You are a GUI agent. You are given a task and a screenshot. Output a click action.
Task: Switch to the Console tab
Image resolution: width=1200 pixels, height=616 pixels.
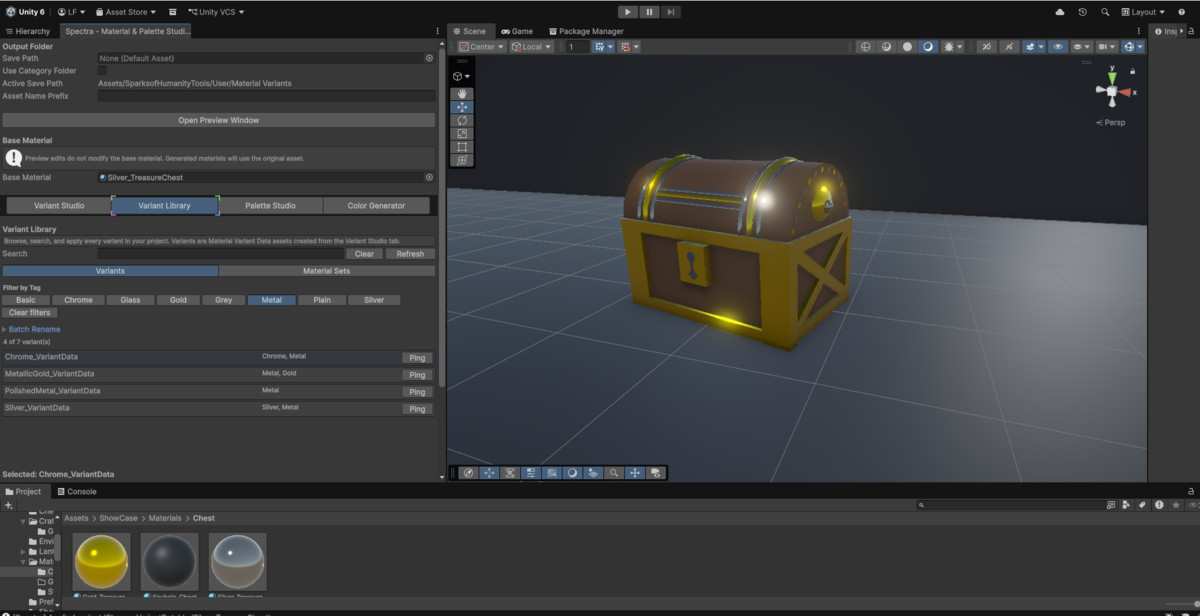76,492
